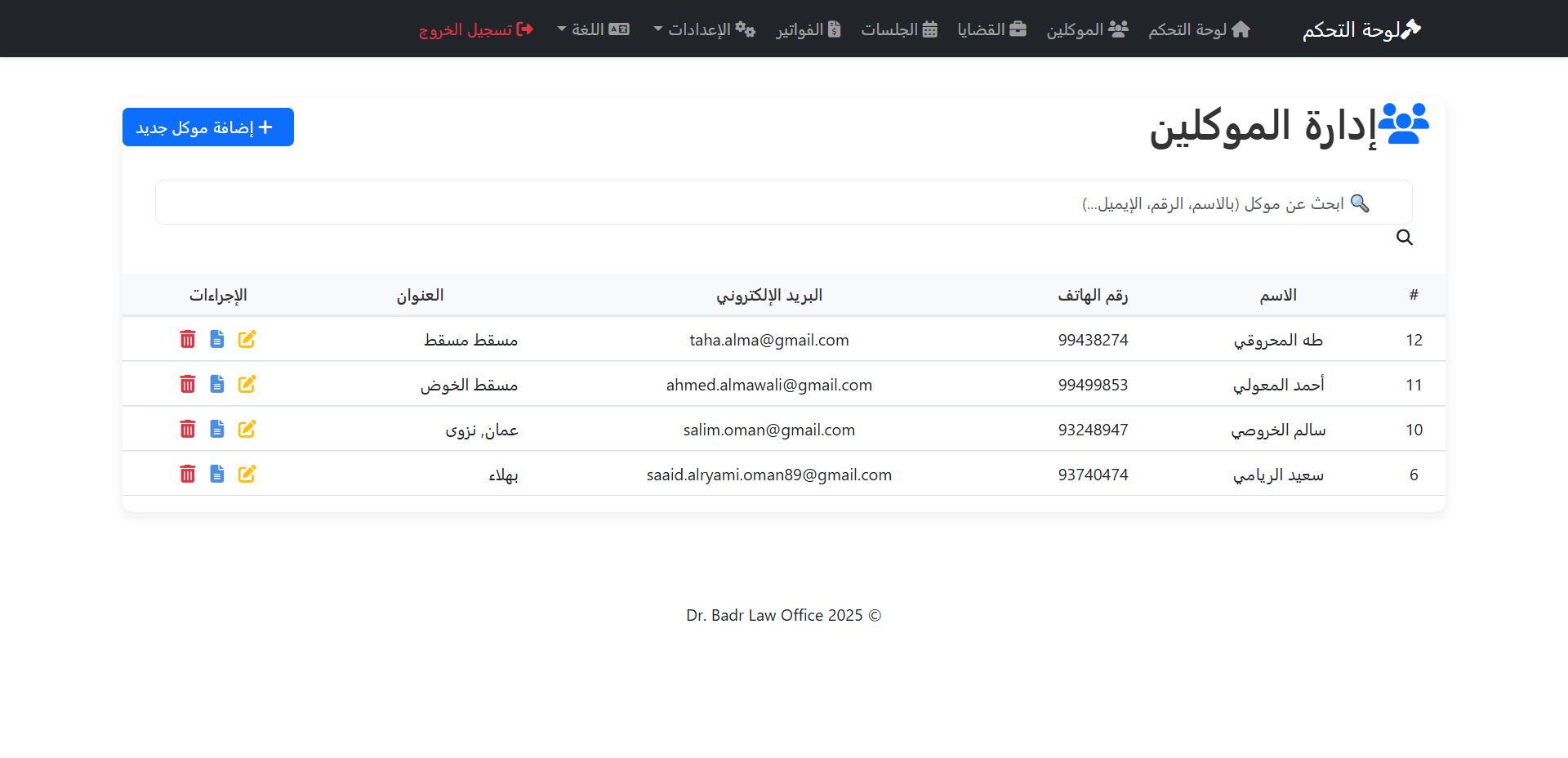Open the الجلسات (sessions) calendar icon
Screen dimensions: 1568x758
coord(898,29)
